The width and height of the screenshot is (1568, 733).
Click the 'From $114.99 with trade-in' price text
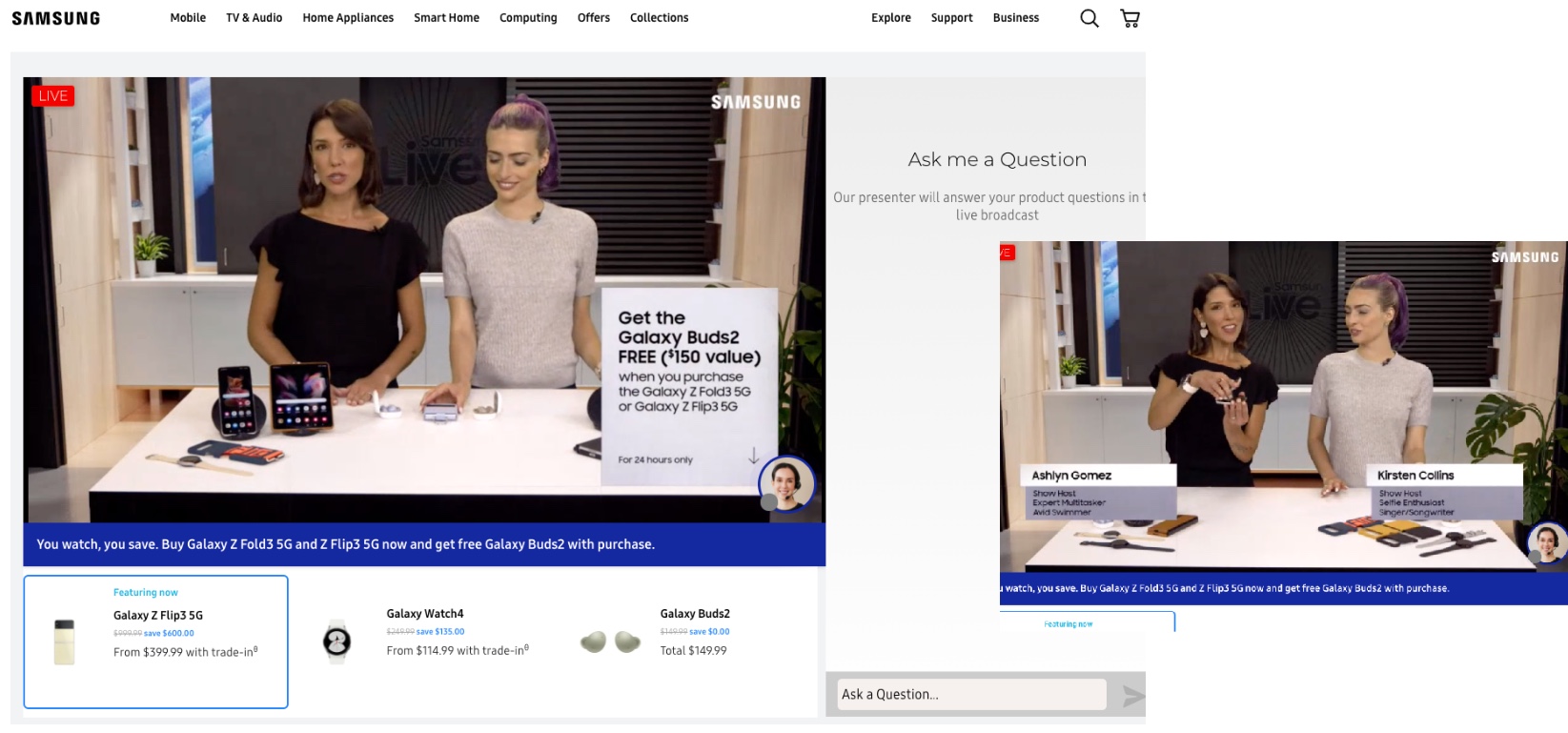(458, 650)
